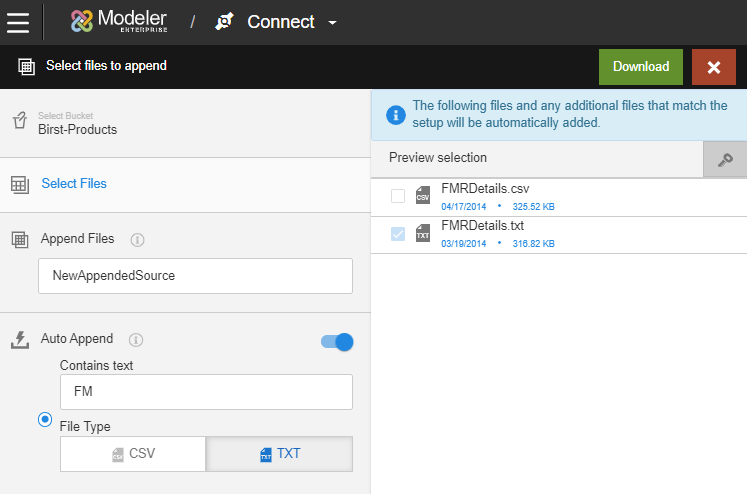Check the FMRDetails.csv checkbox
747x494 pixels.
click(x=398, y=196)
